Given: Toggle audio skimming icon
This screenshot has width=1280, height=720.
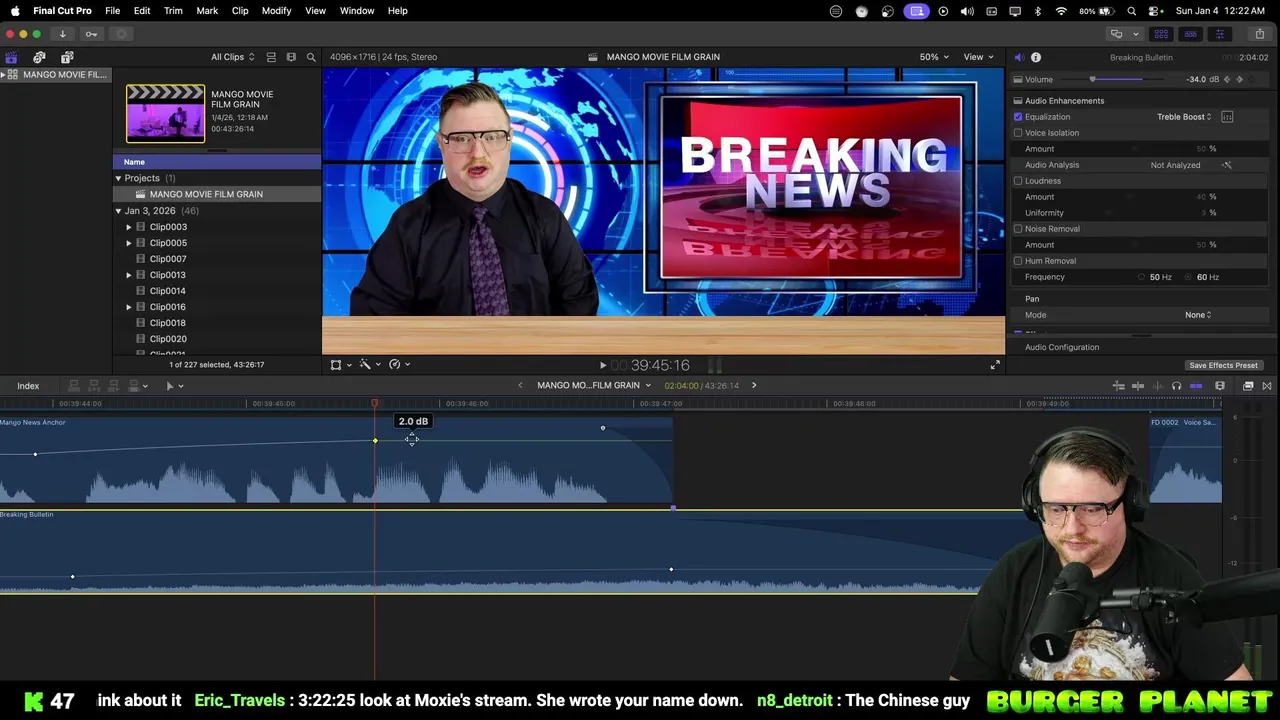Looking at the screenshot, I should (1158, 386).
